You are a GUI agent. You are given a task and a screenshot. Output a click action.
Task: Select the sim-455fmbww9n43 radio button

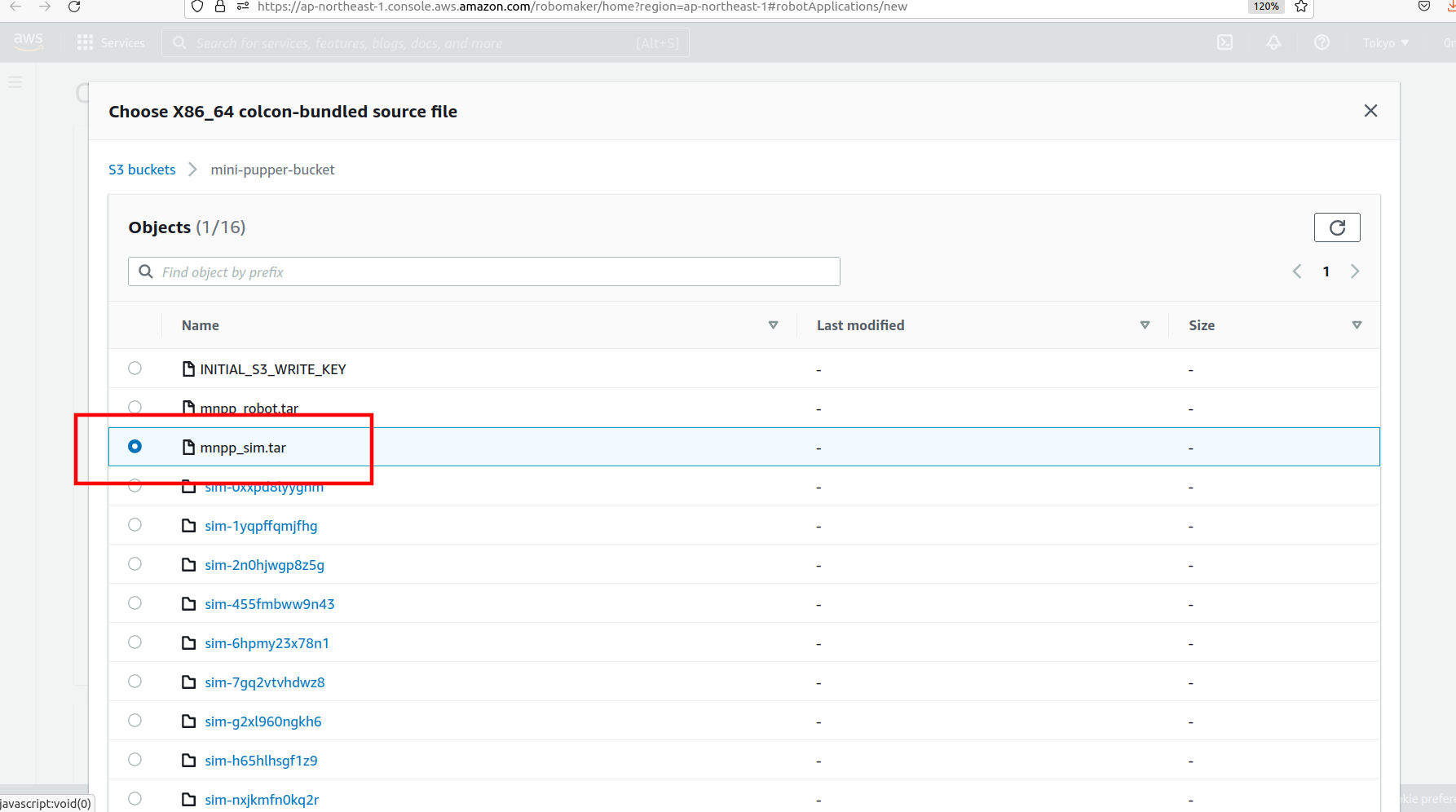click(135, 603)
